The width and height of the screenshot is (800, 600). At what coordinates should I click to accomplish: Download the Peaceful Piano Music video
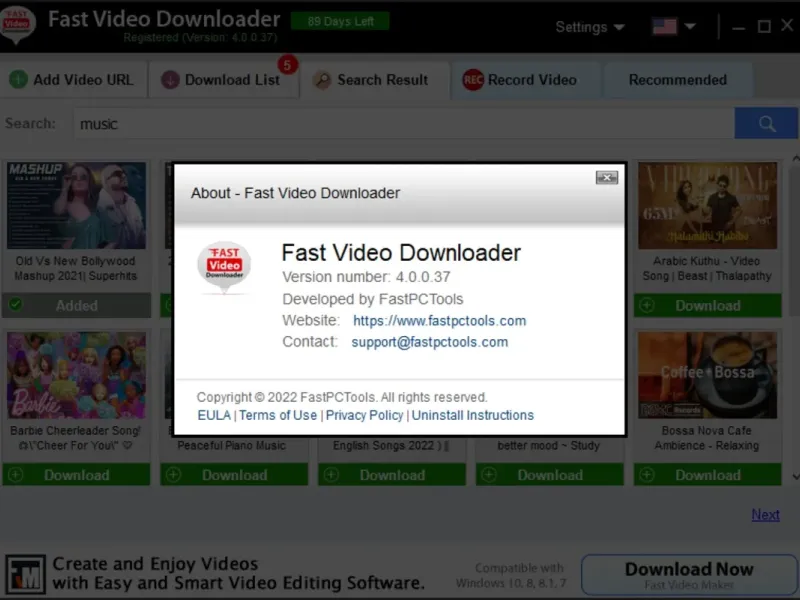234,475
